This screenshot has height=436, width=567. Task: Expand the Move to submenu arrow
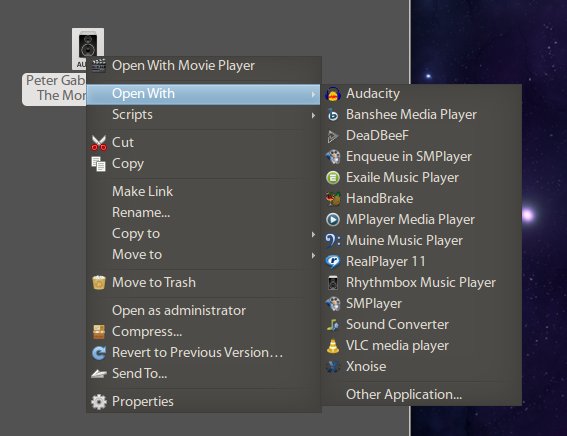coord(313,255)
